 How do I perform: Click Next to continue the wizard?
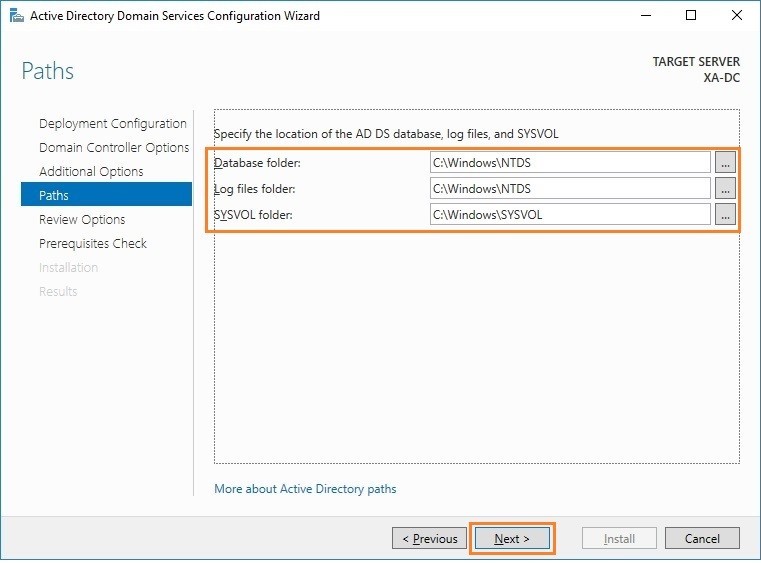click(x=512, y=538)
